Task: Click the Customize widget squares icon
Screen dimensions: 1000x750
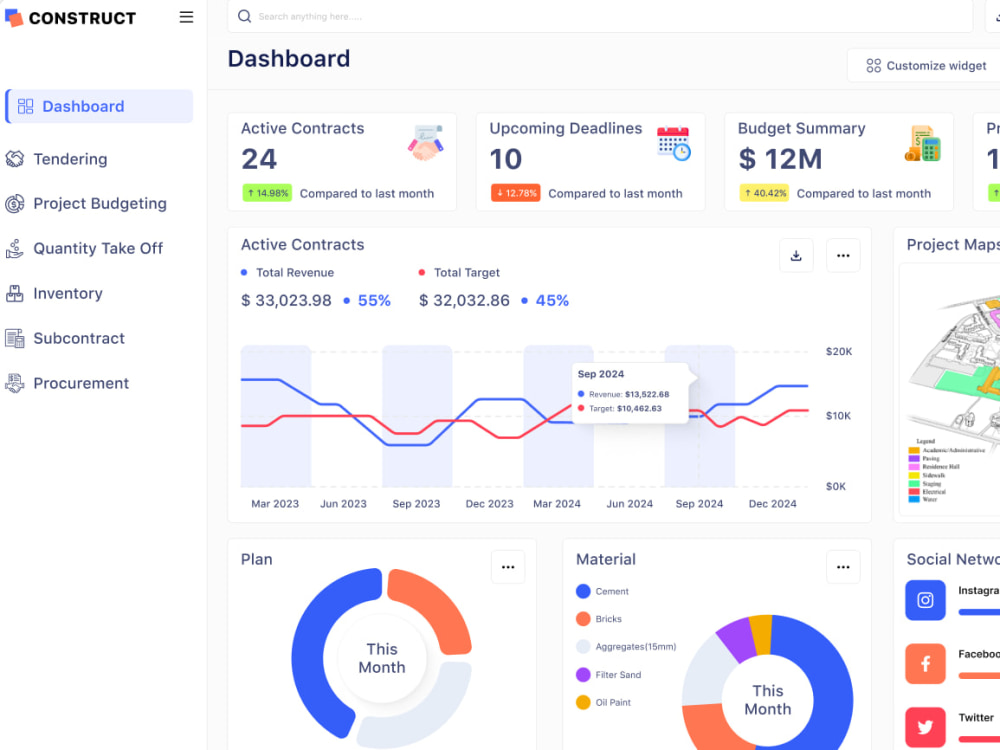Action: pyautogui.click(x=874, y=66)
